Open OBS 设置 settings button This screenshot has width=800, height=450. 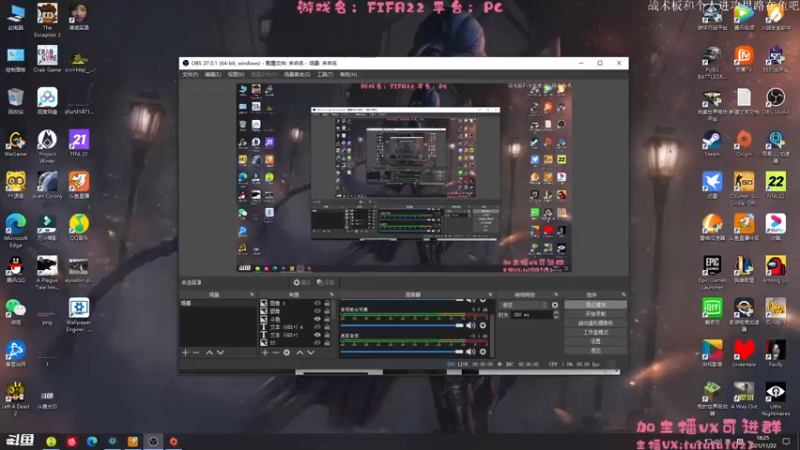click(595, 341)
